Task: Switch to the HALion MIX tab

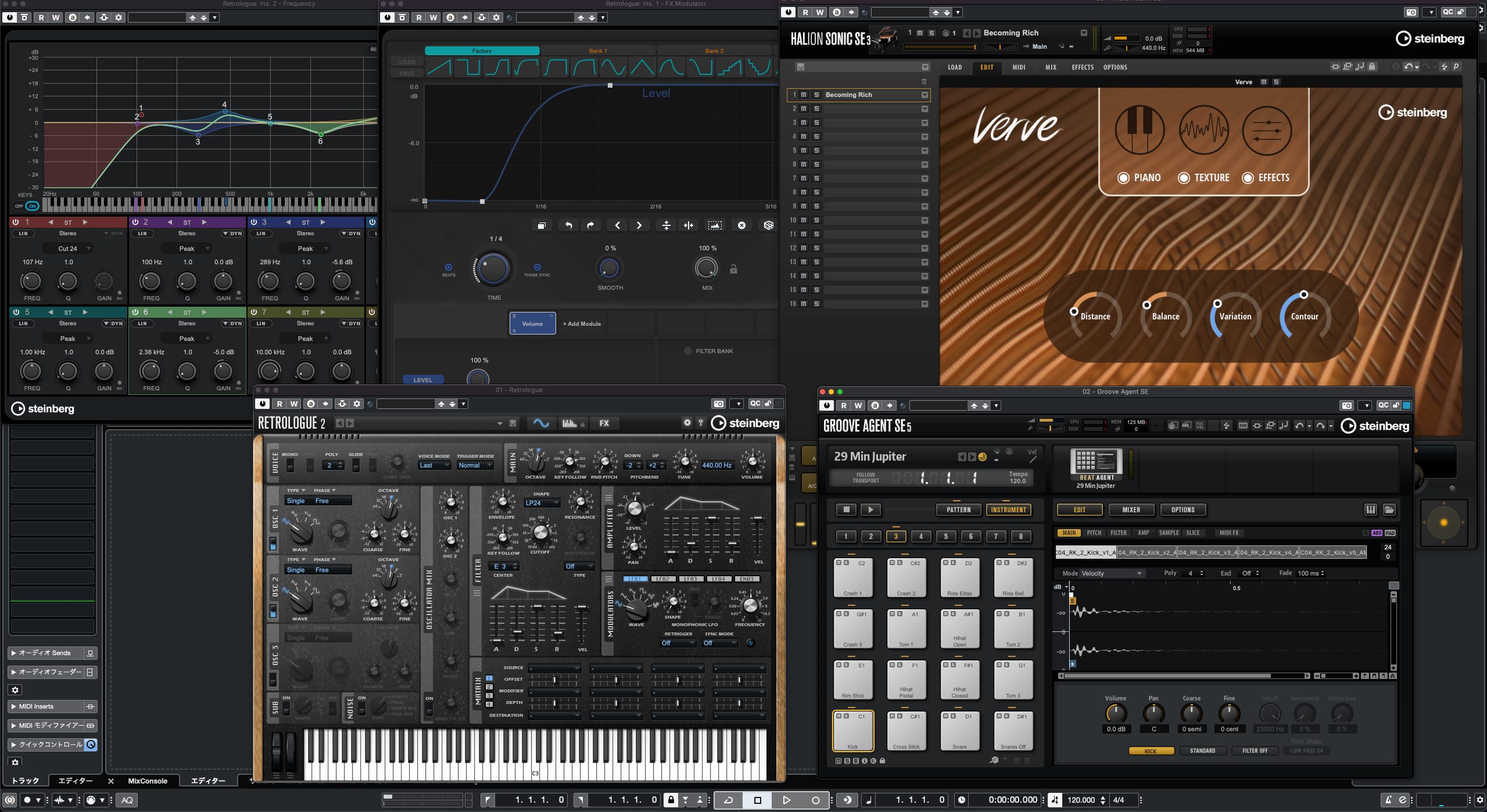Action: tap(1051, 67)
